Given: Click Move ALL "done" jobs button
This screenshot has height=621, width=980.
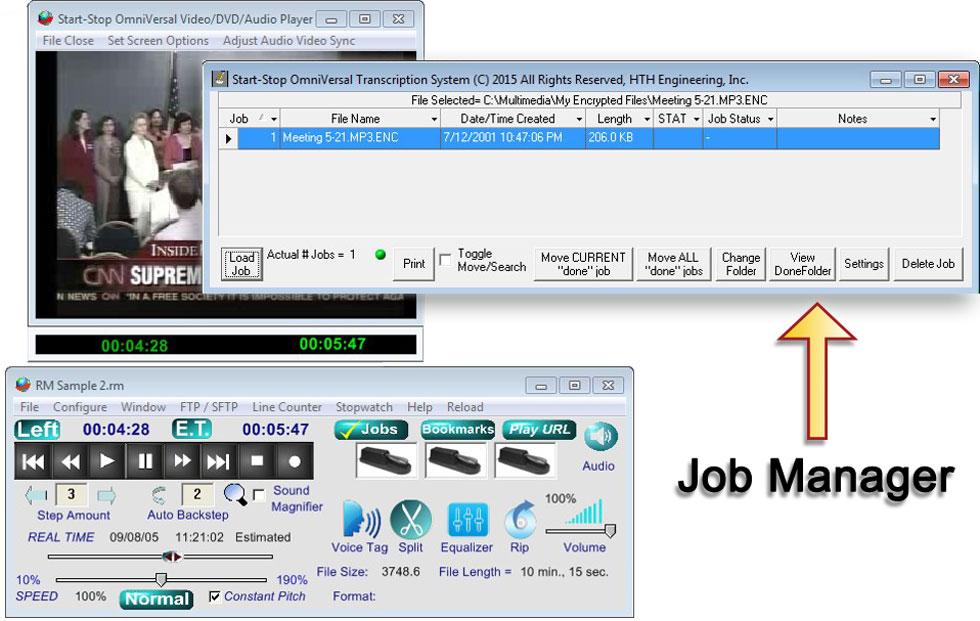Looking at the screenshot, I should click(674, 264).
